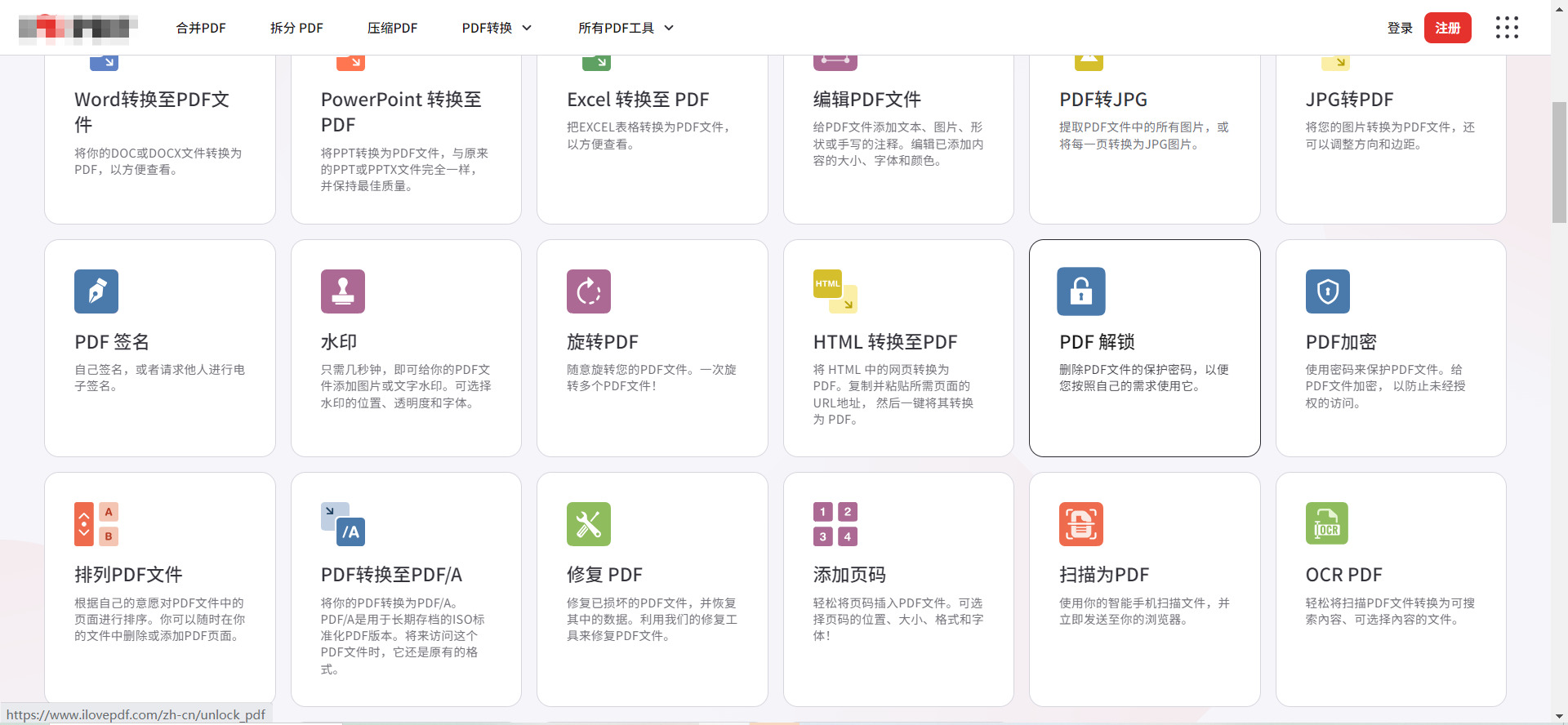This screenshot has width=1568, height=725.
Task: Click the 水印 stamp icon
Action: coord(342,291)
